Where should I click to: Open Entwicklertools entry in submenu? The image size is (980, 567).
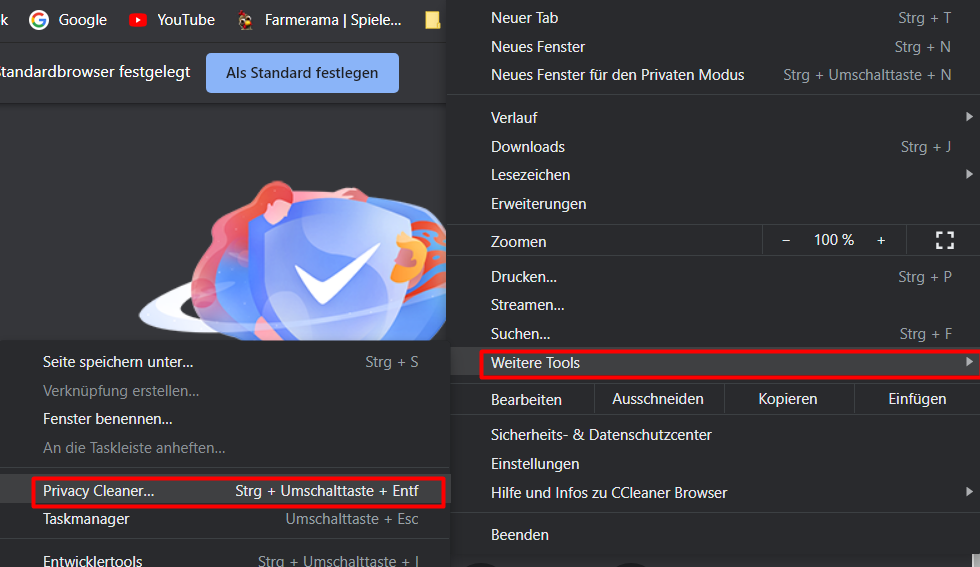point(225,560)
